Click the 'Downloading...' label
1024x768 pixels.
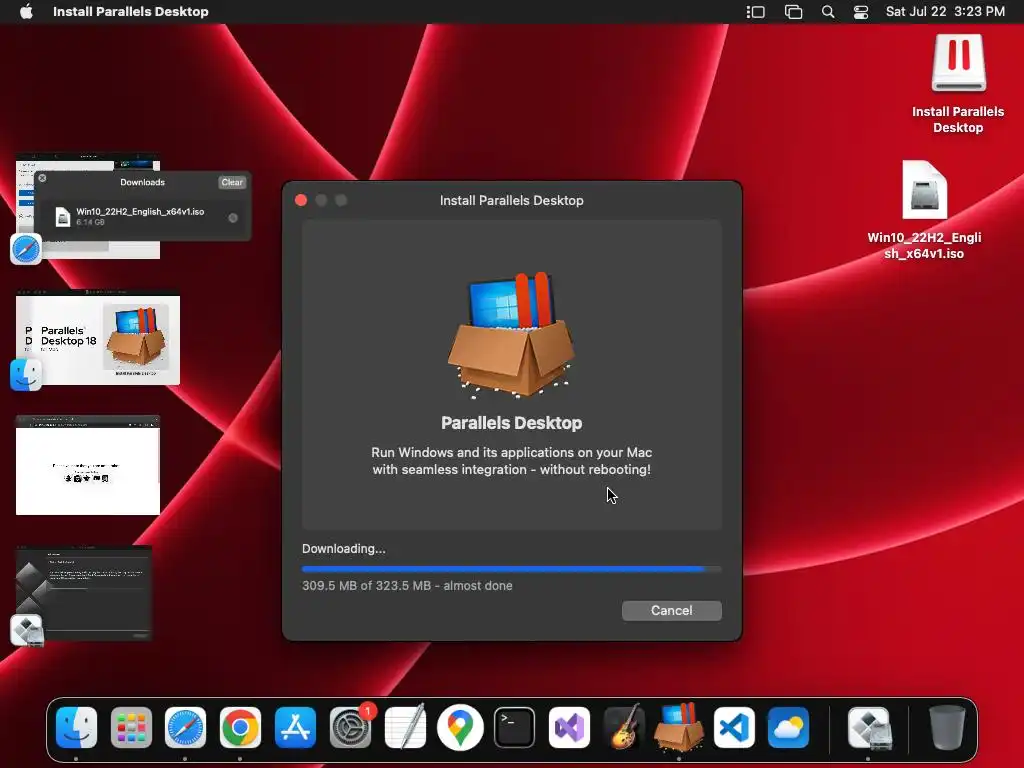pyautogui.click(x=344, y=549)
